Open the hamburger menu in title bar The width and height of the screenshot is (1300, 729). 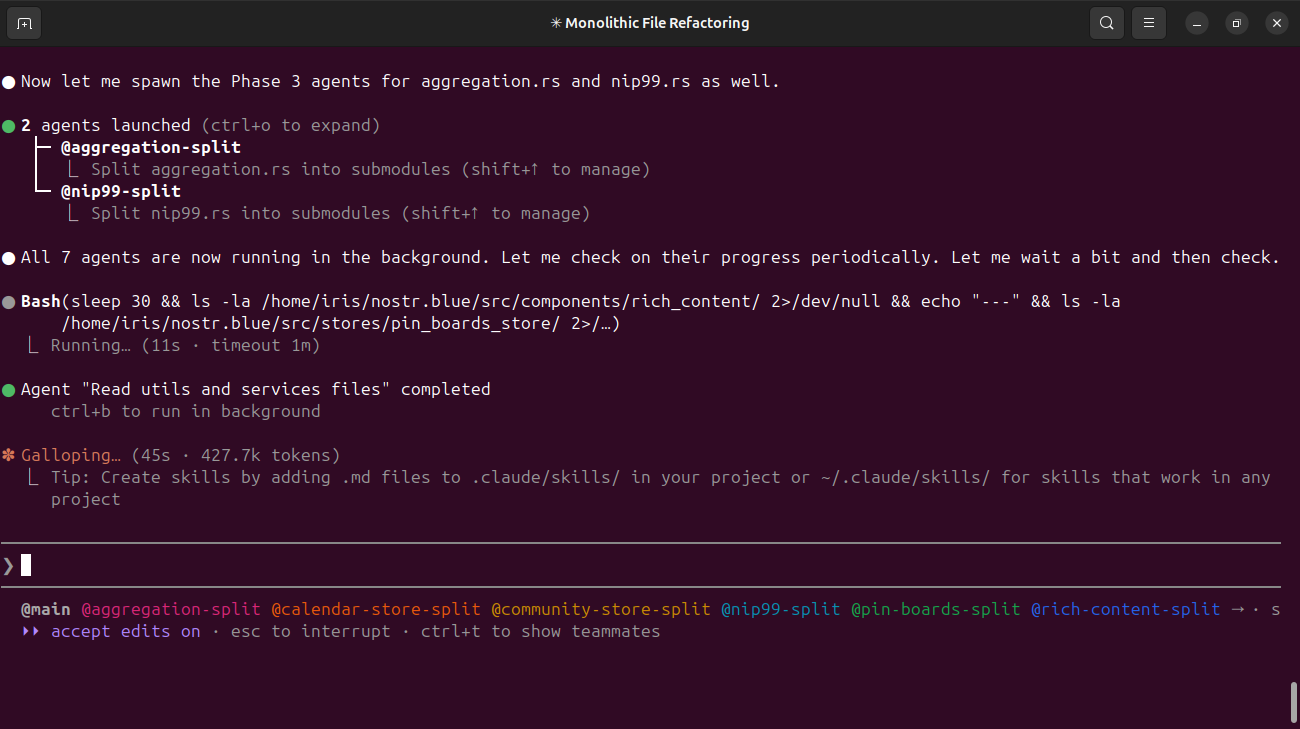1149,23
